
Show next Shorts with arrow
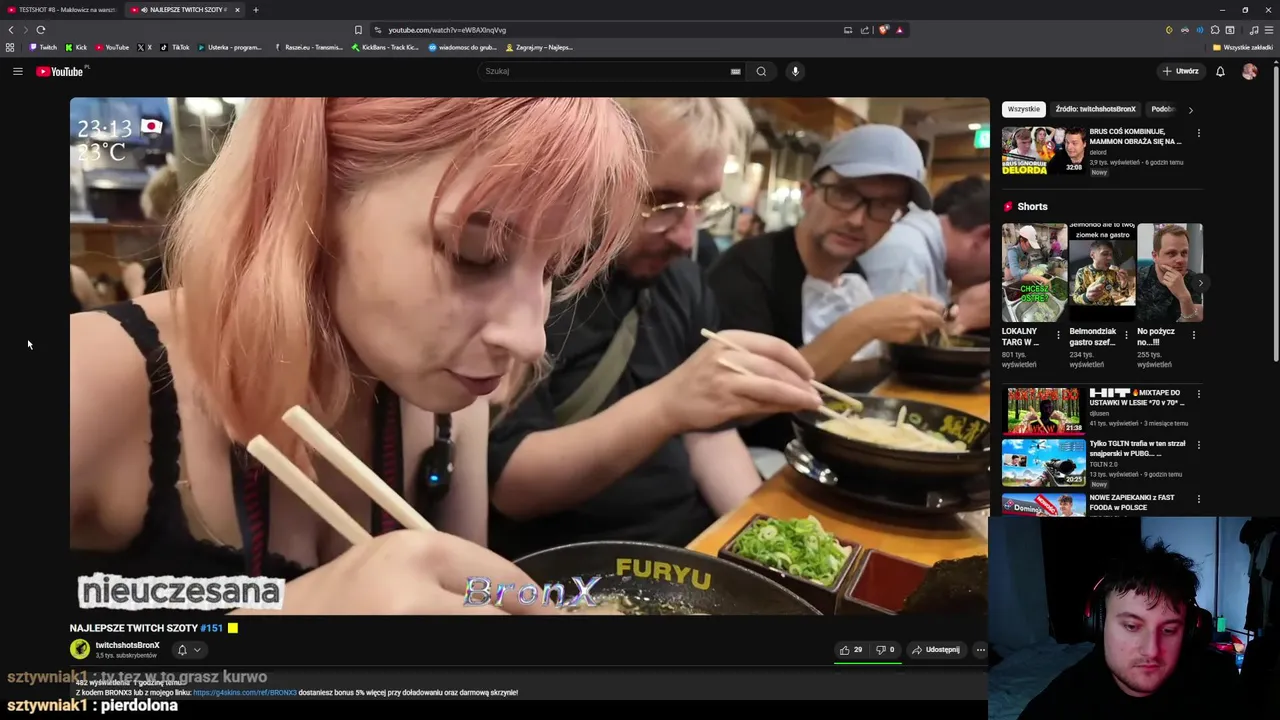click(1201, 283)
